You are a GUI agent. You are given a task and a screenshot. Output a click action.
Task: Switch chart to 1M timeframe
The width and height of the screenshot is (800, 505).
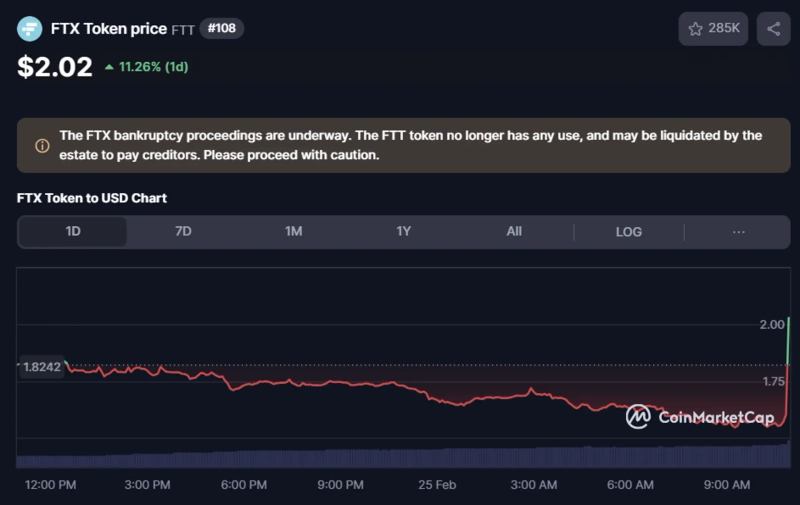pyautogui.click(x=293, y=231)
